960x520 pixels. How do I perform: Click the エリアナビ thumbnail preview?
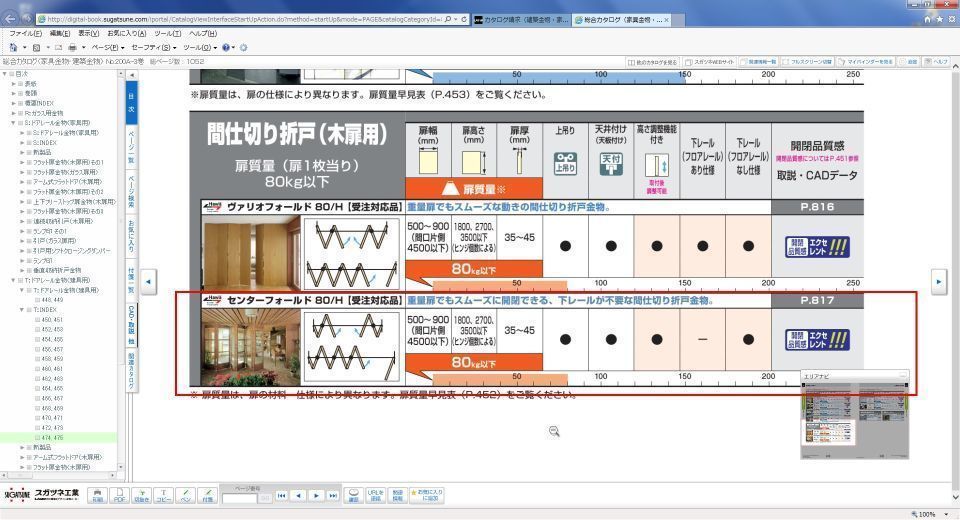(x=854, y=419)
